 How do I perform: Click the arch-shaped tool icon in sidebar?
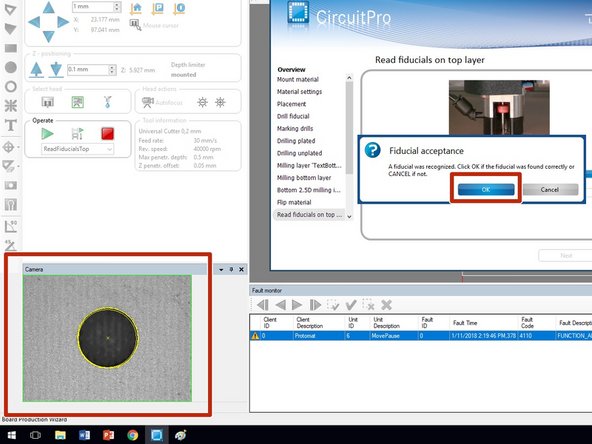pos(11,205)
